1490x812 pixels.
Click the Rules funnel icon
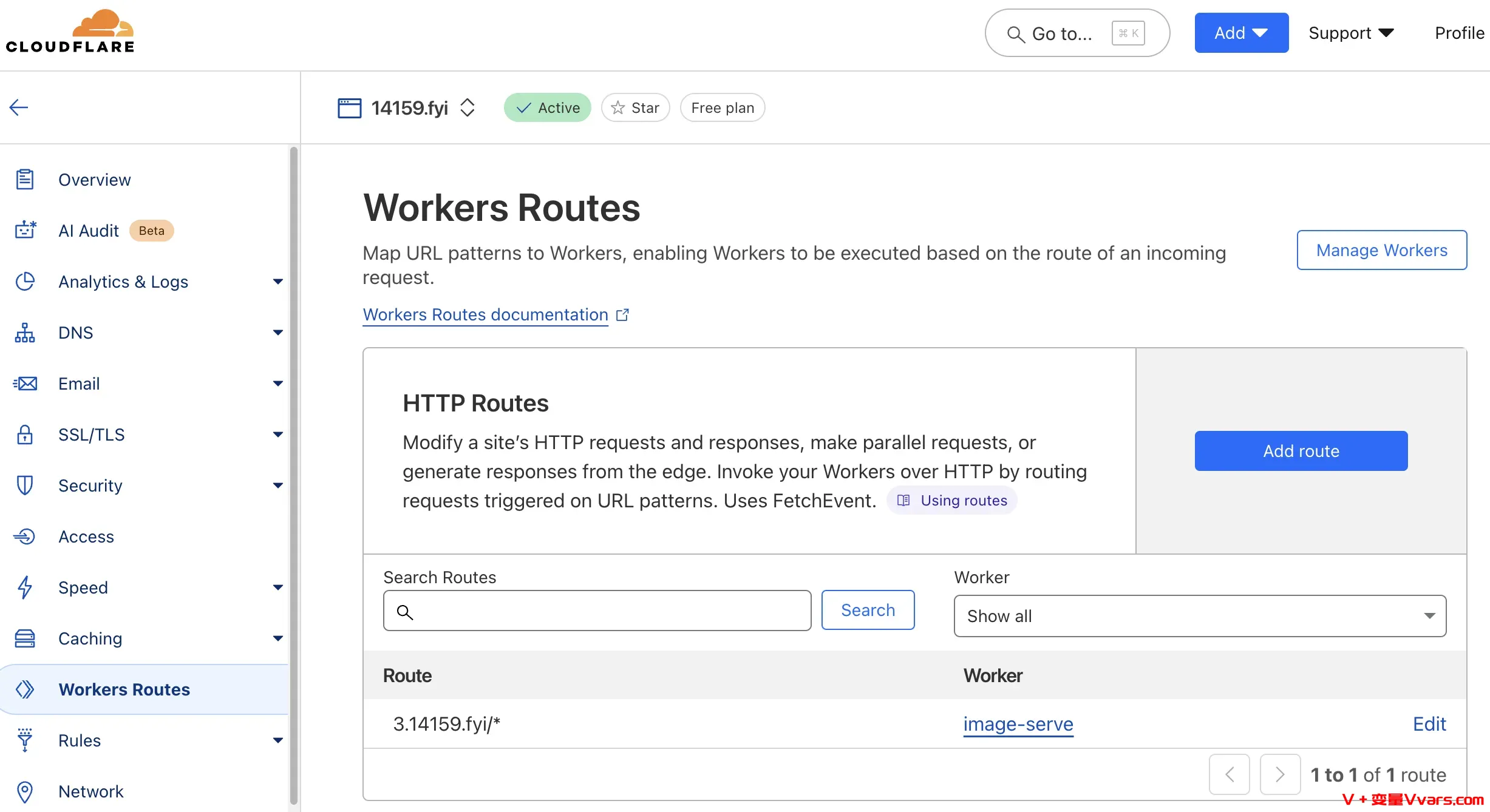coord(25,740)
